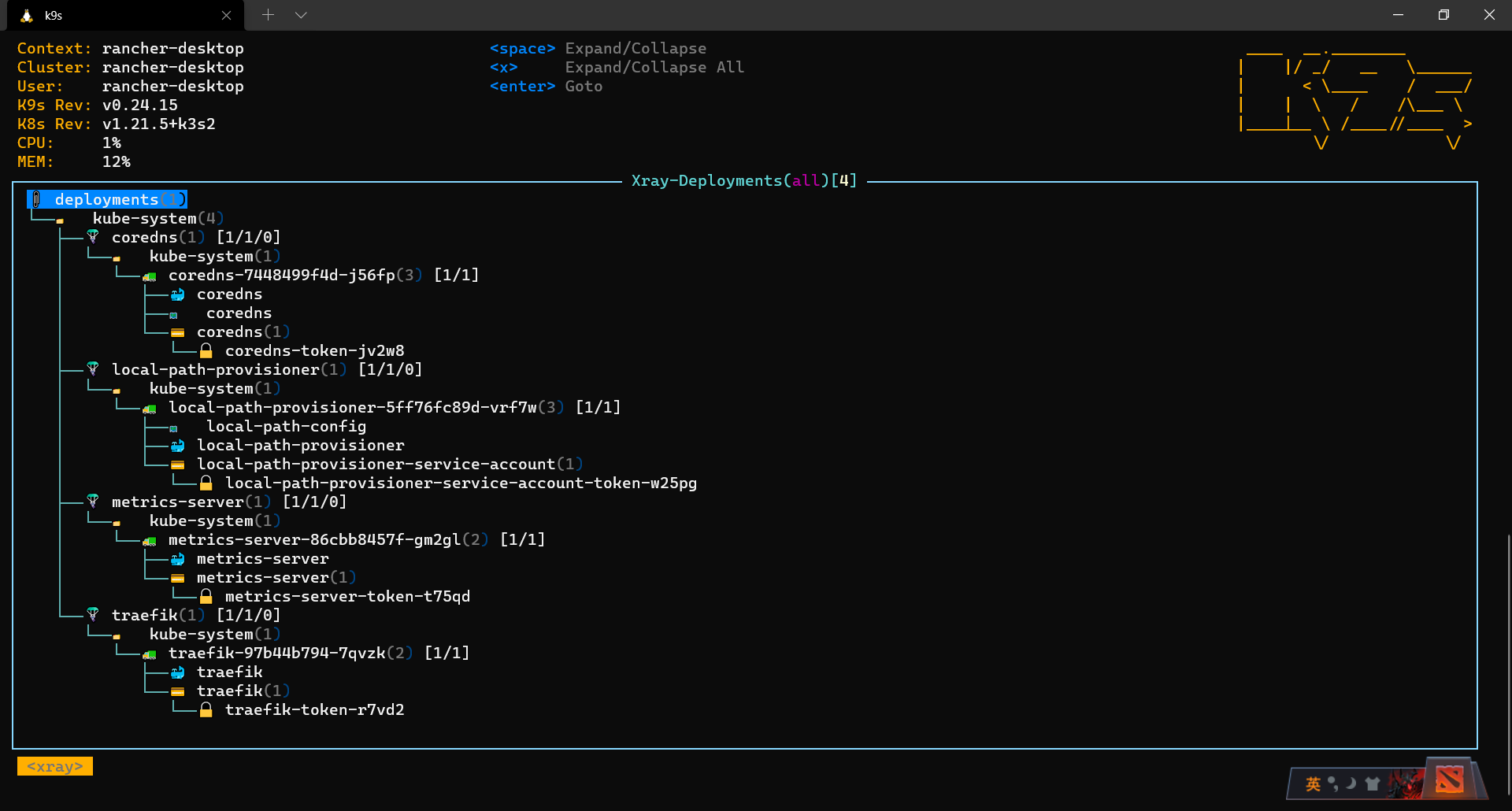Click the coredns deployment icon
This screenshot has height=811, width=1512.
coord(93,237)
